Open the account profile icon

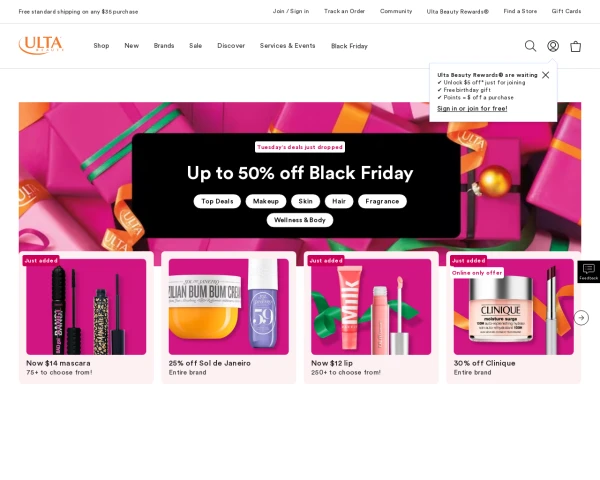(x=553, y=46)
